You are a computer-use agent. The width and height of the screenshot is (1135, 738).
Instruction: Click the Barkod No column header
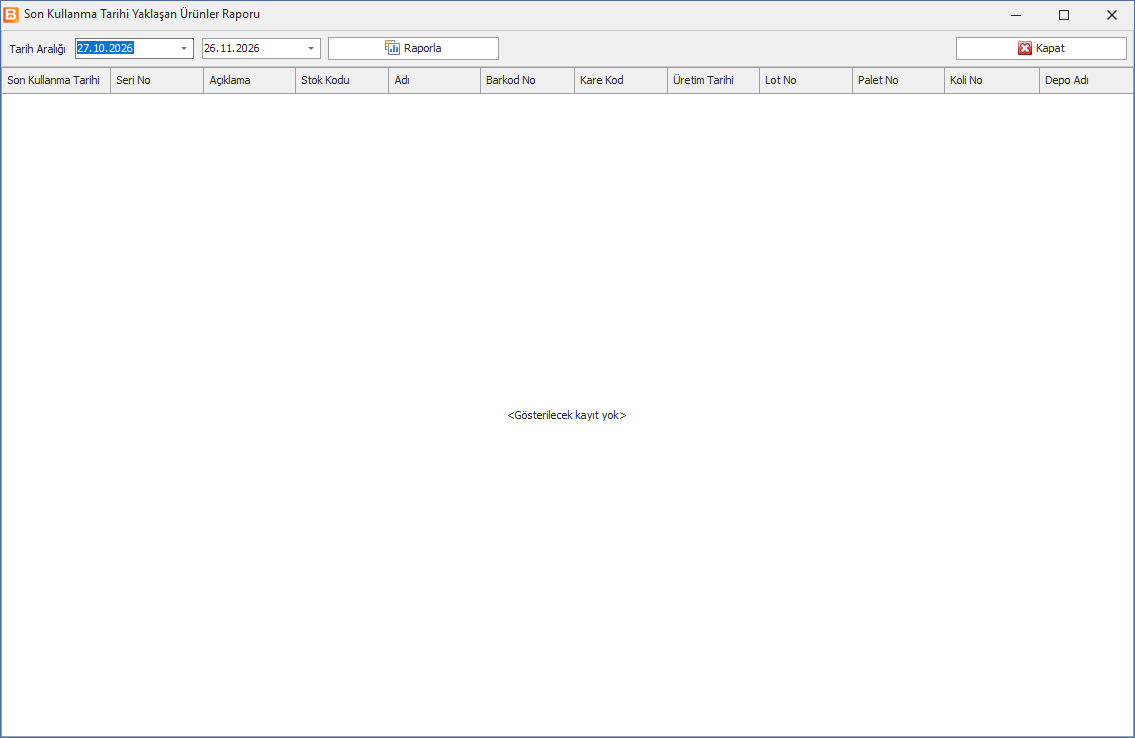pyautogui.click(x=527, y=80)
